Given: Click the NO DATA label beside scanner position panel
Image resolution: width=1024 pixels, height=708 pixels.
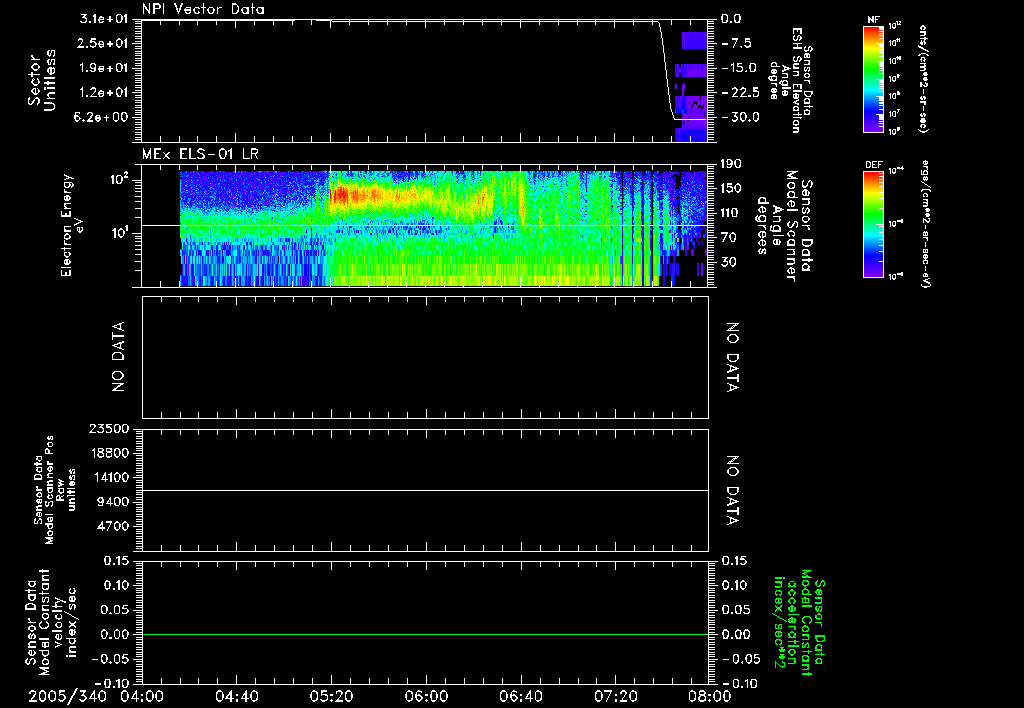Looking at the screenshot, I should click(733, 490).
